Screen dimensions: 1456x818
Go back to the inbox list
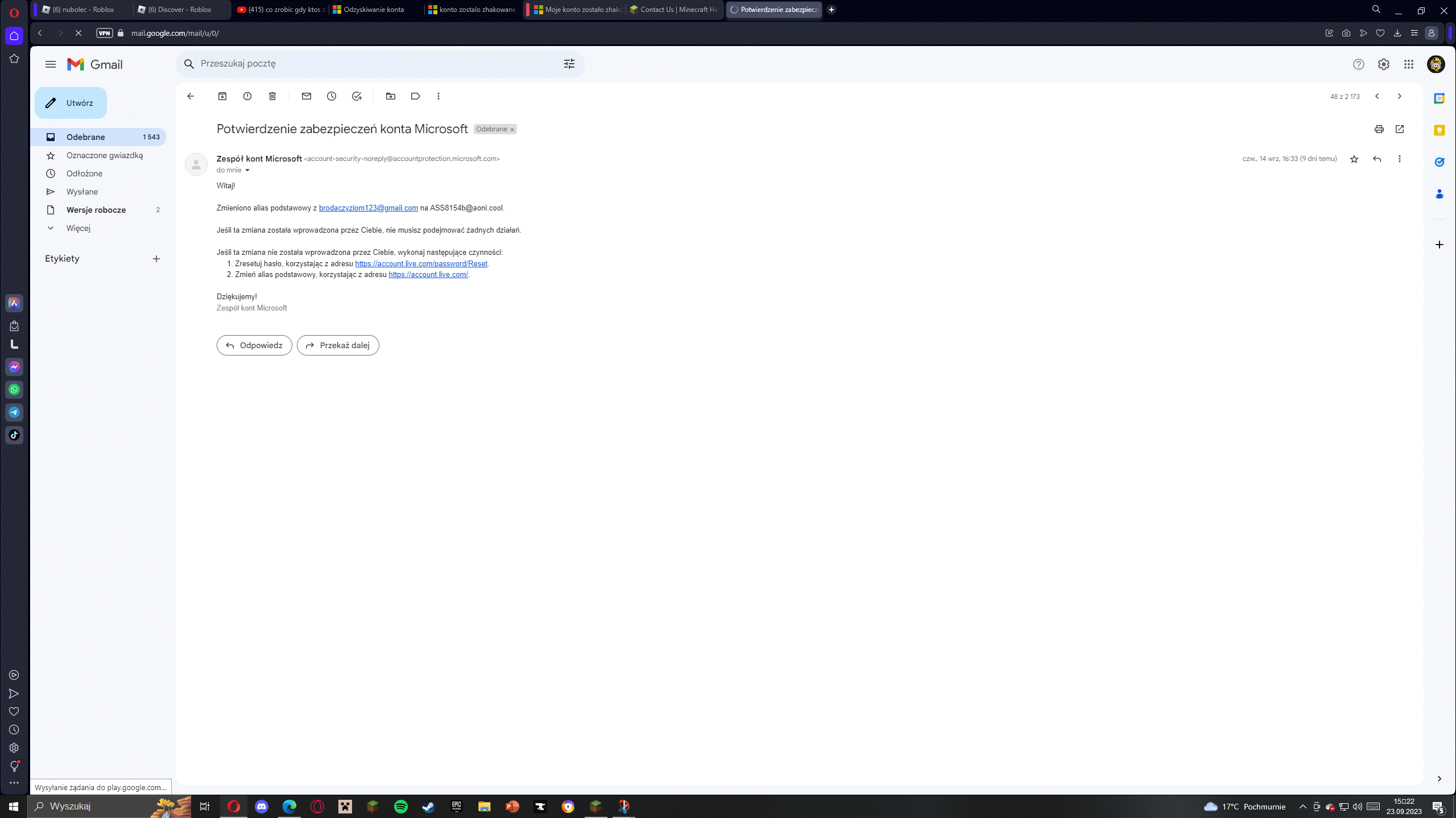191,96
